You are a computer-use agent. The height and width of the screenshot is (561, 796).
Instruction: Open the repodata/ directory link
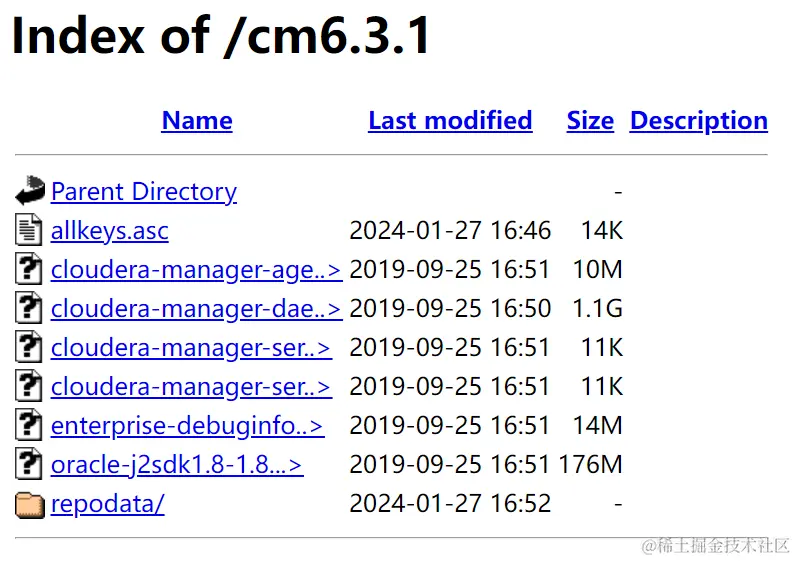click(108, 505)
